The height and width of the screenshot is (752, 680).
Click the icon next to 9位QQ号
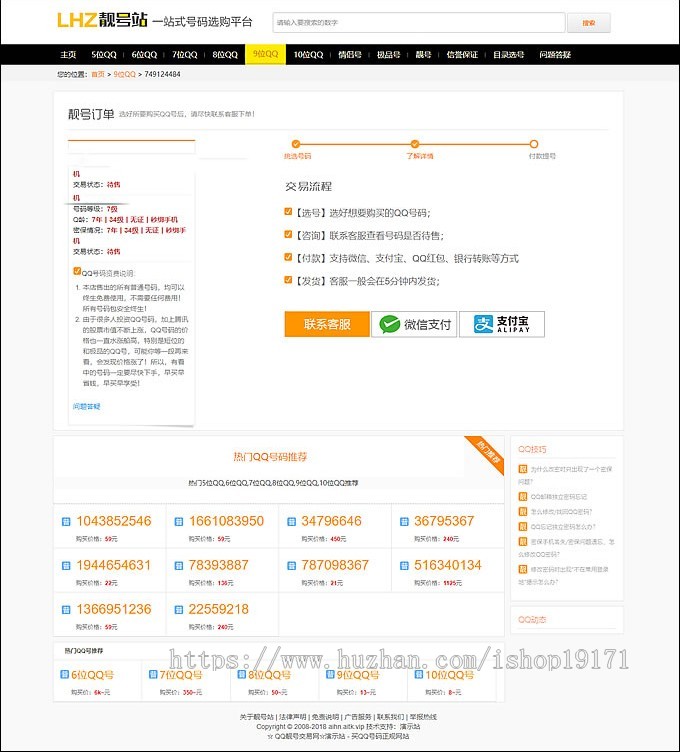pos(330,675)
